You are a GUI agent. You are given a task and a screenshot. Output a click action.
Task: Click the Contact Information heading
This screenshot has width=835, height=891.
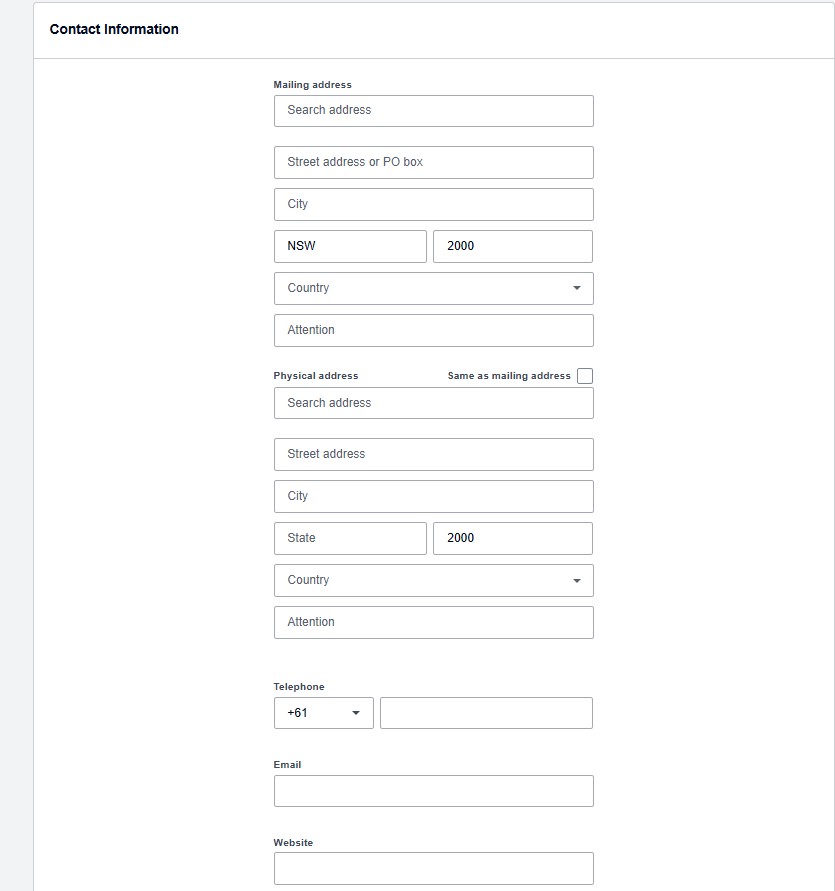click(113, 29)
